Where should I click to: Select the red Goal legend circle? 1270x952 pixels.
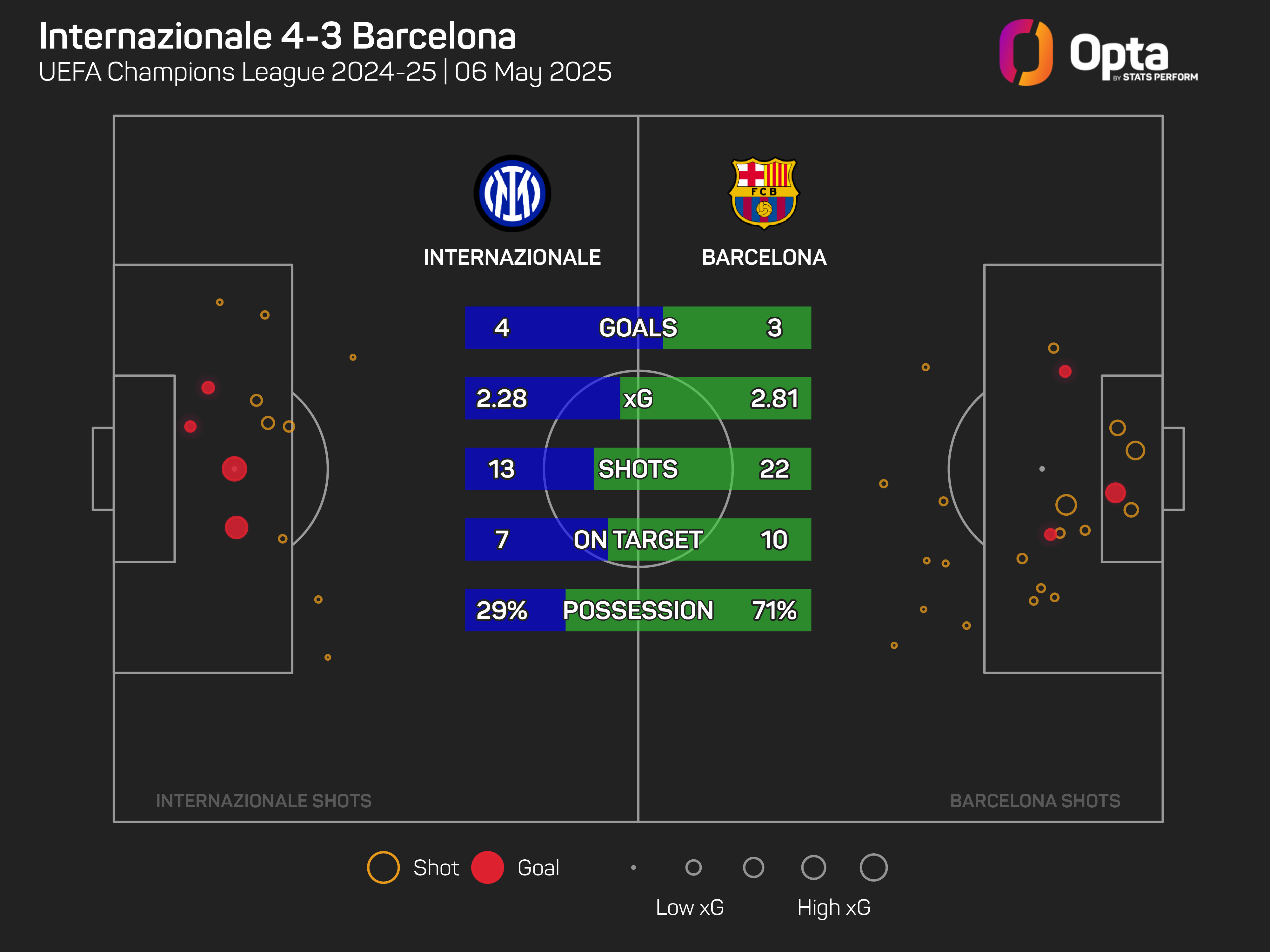487,867
